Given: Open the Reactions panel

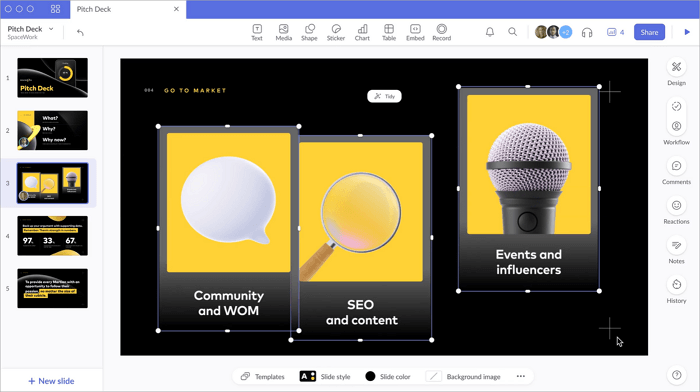Looking at the screenshot, I should pyautogui.click(x=676, y=211).
